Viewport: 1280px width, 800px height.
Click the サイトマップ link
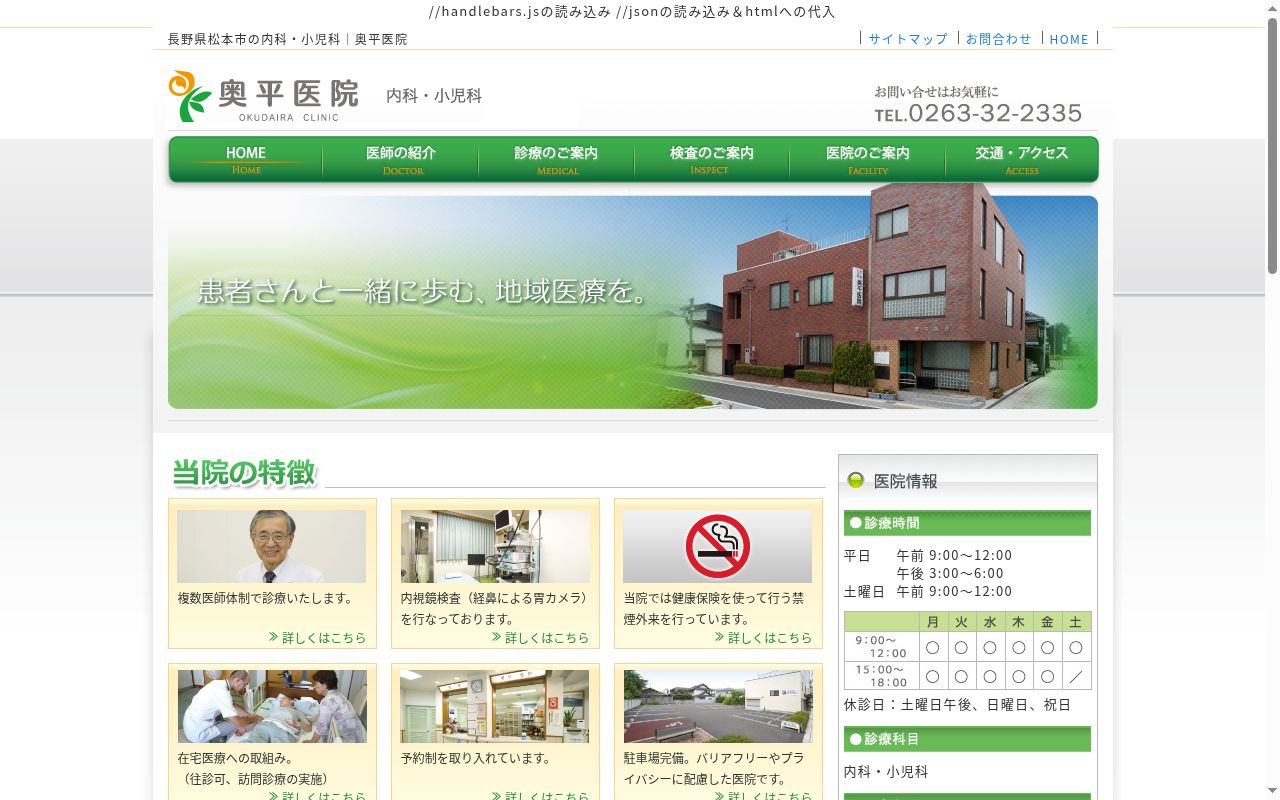coord(908,39)
